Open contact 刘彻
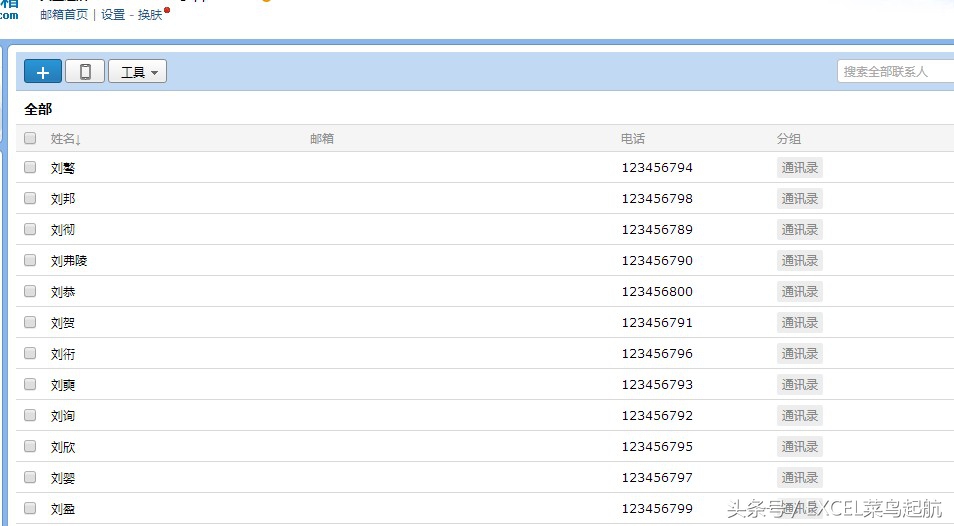Image resolution: width=954 pixels, height=526 pixels. coord(63,230)
